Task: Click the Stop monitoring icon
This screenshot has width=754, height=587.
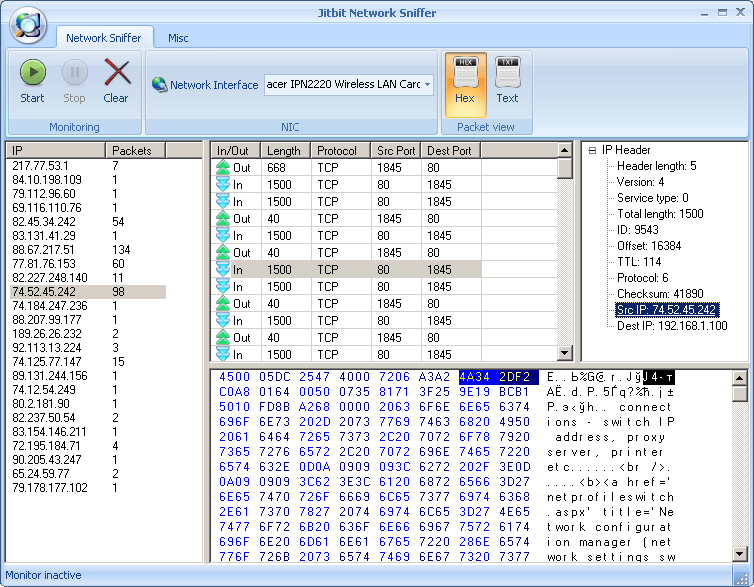Action: pos(74,73)
